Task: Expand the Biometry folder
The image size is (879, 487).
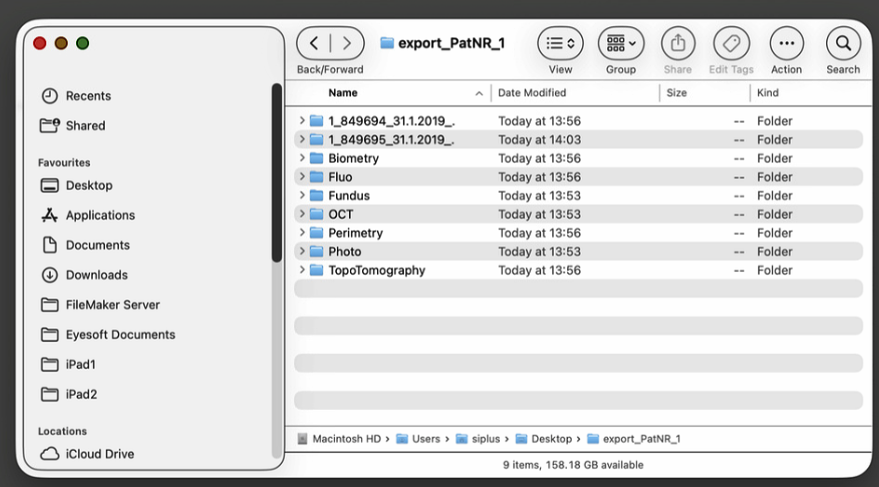Action: pyautogui.click(x=302, y=158)
